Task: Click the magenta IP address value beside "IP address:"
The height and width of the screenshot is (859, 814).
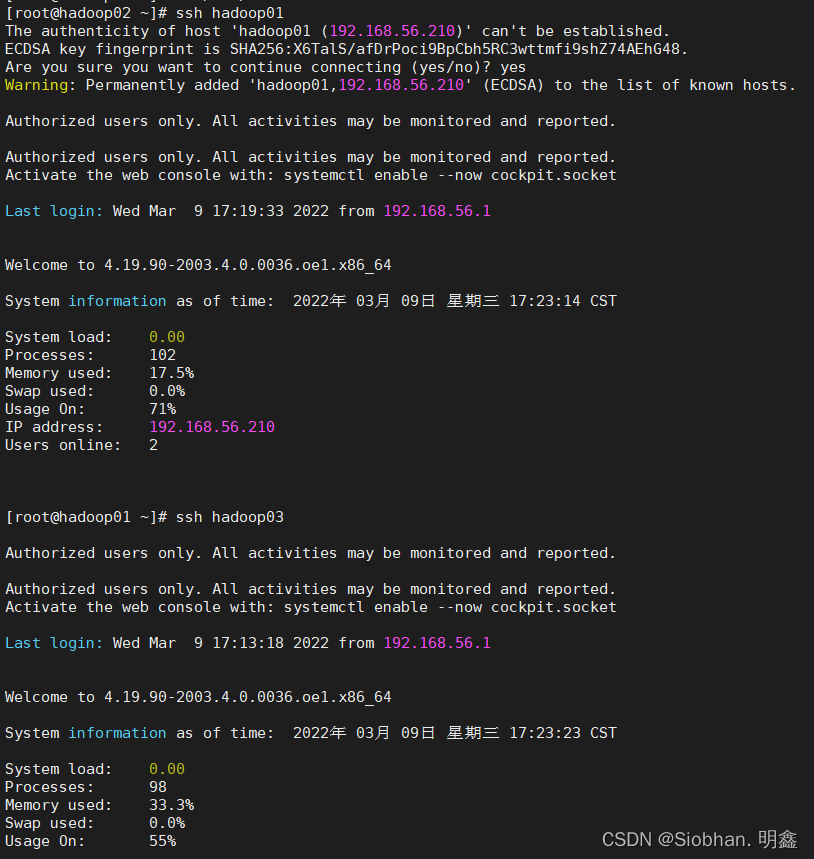Action: pos(212,427)
